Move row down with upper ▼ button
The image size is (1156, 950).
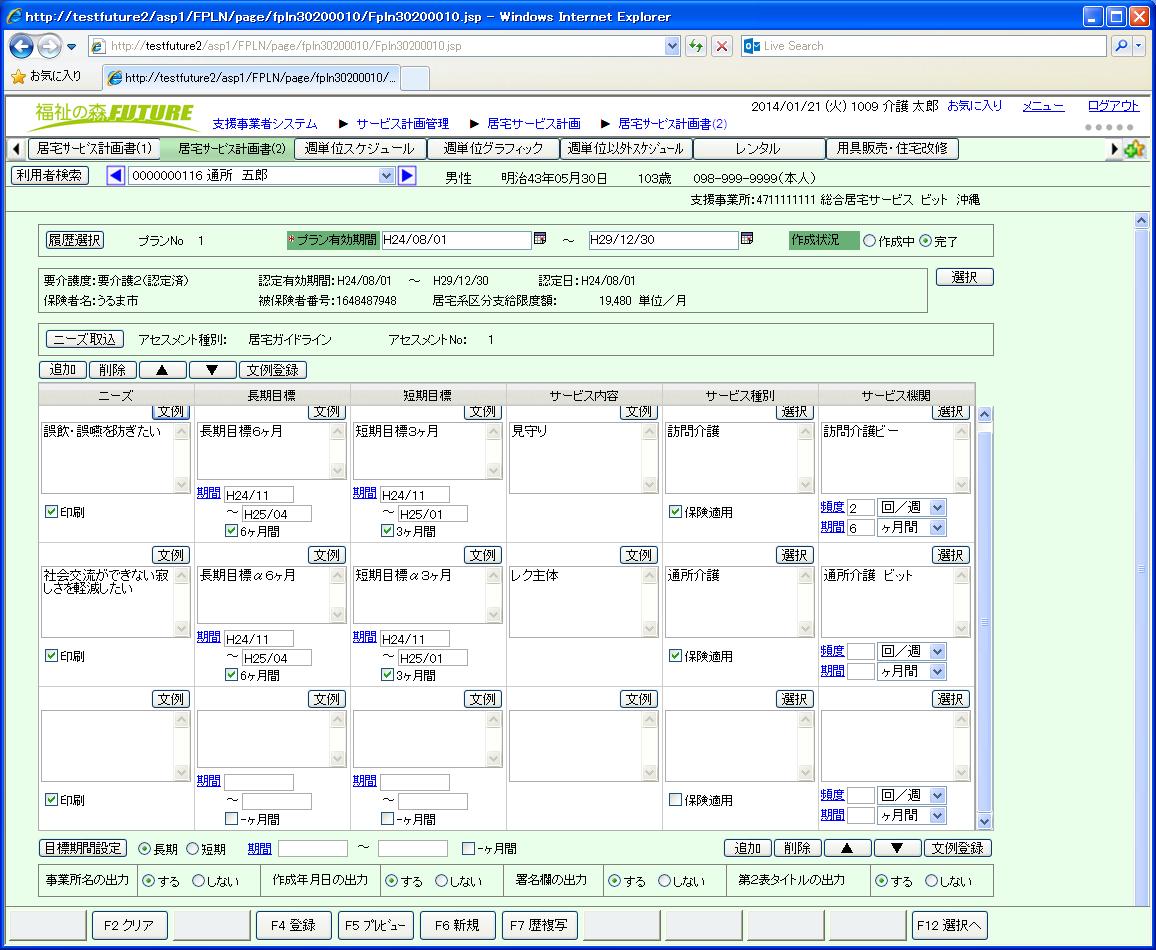pos(212,370)
